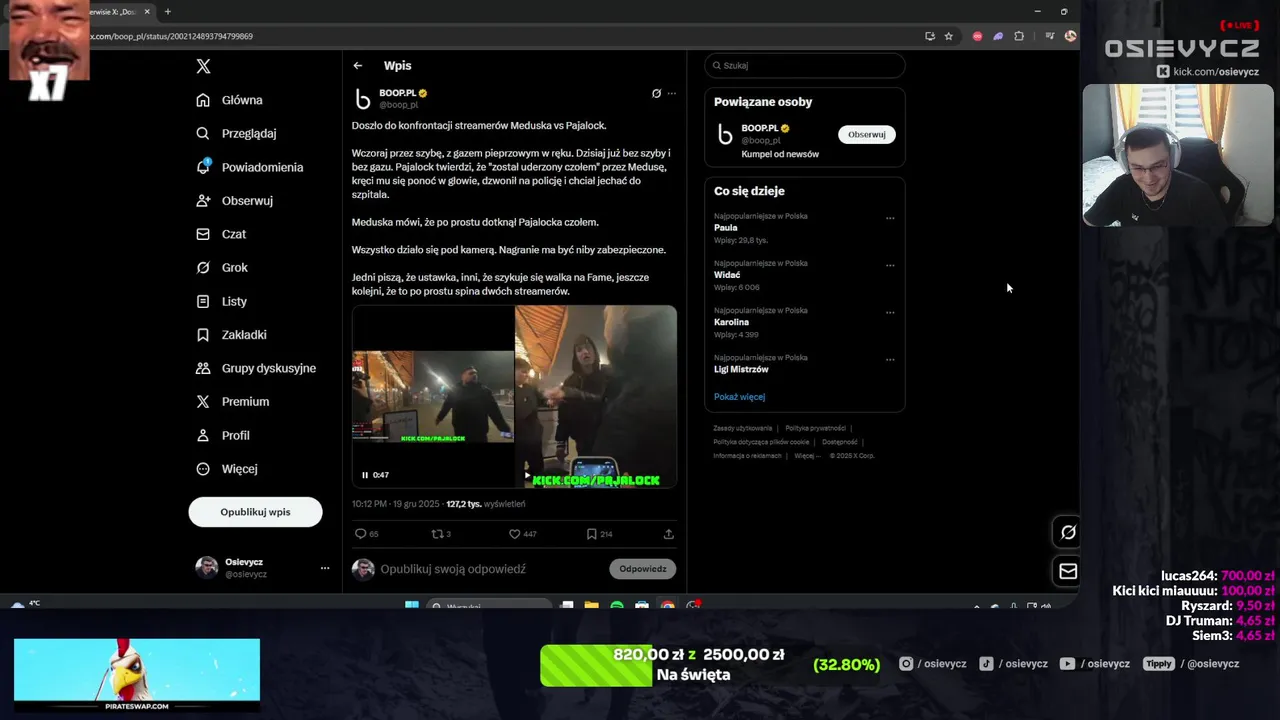Open a new browser tab
This screenshot has width=1280, height=720.
click(167, 12)
